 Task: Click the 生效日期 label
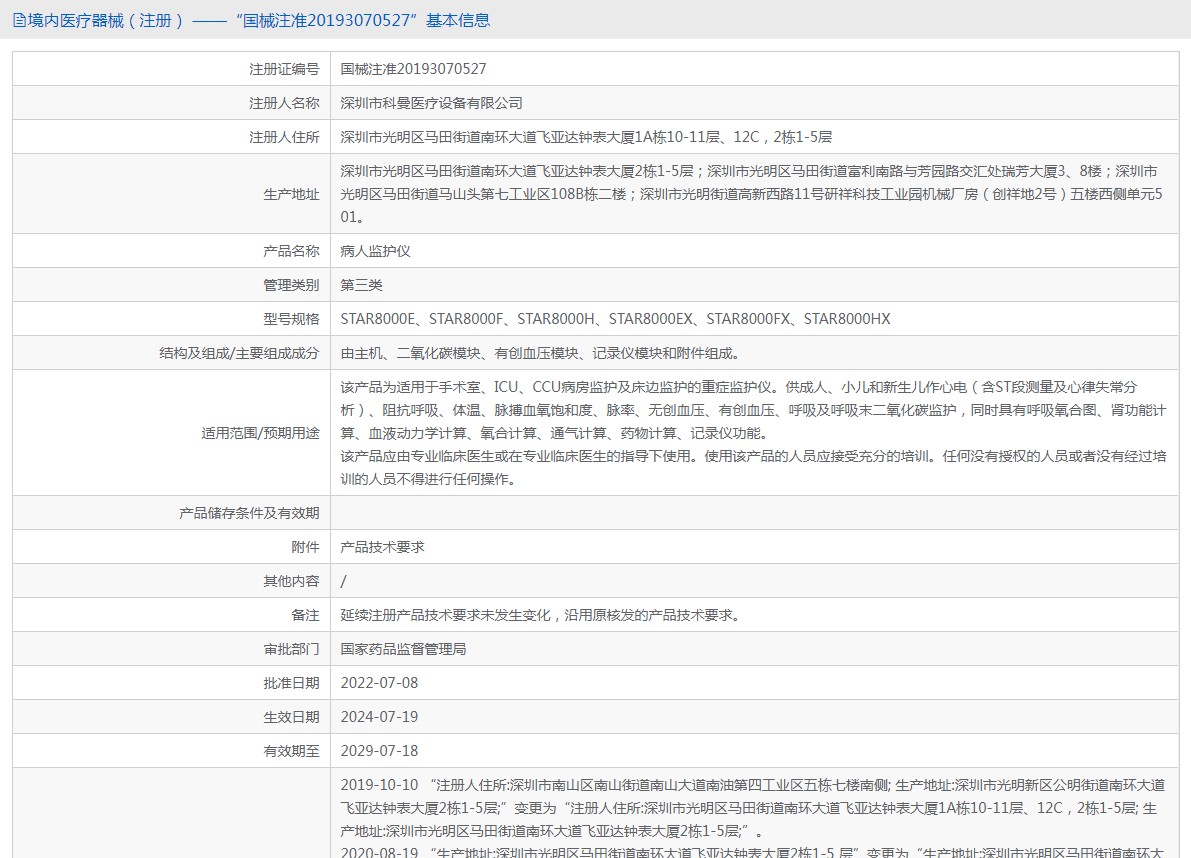pyautogui.click(x=291, y=718)
